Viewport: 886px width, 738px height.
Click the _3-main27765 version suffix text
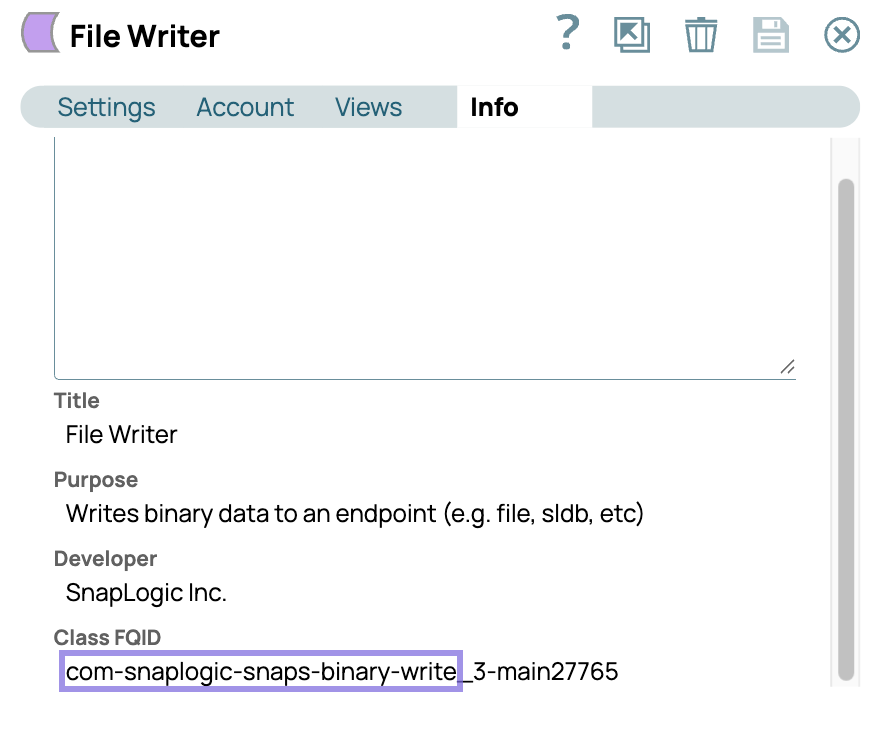pos(541,672)
